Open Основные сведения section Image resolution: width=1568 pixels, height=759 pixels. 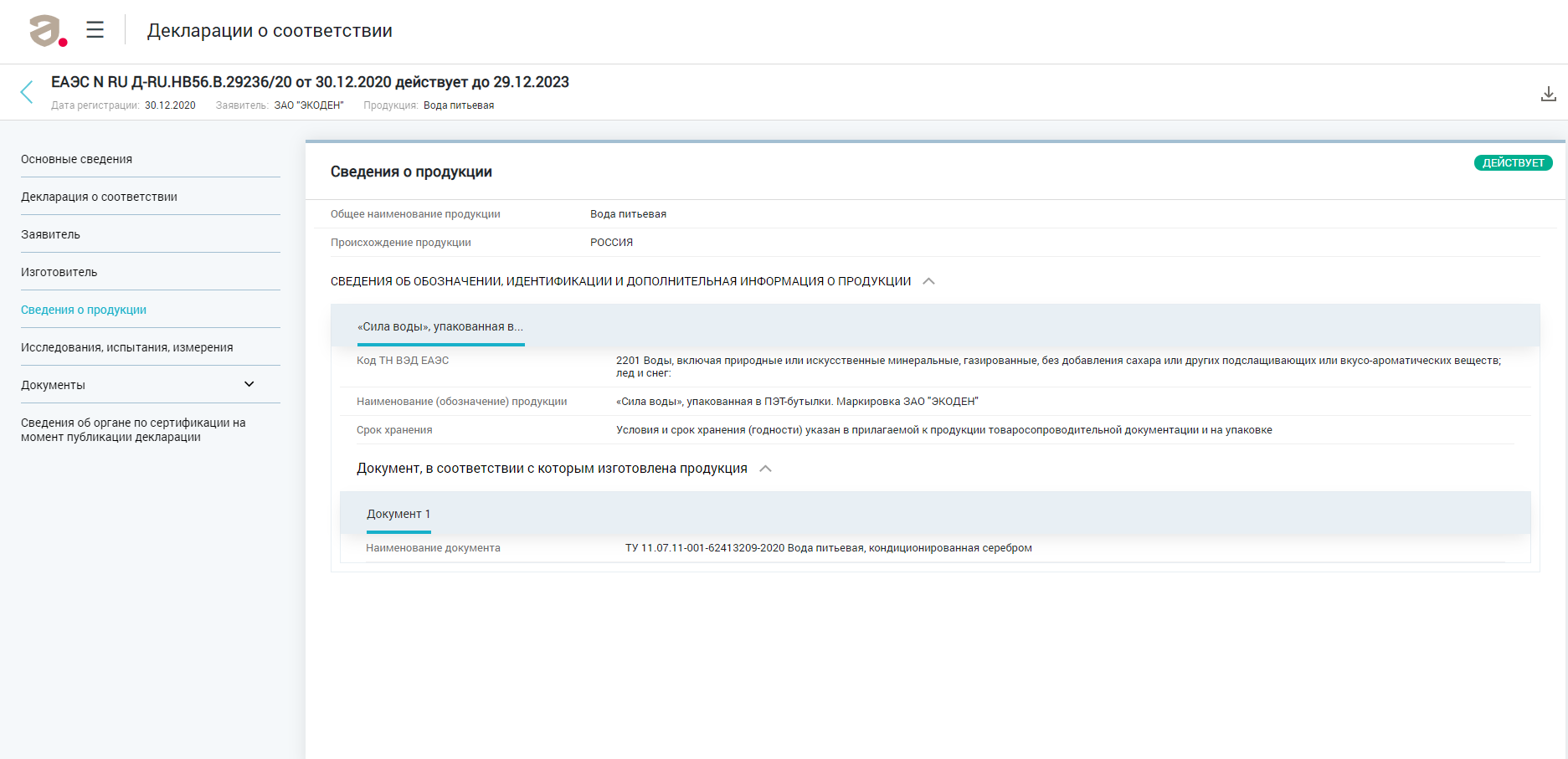[76, 159]
